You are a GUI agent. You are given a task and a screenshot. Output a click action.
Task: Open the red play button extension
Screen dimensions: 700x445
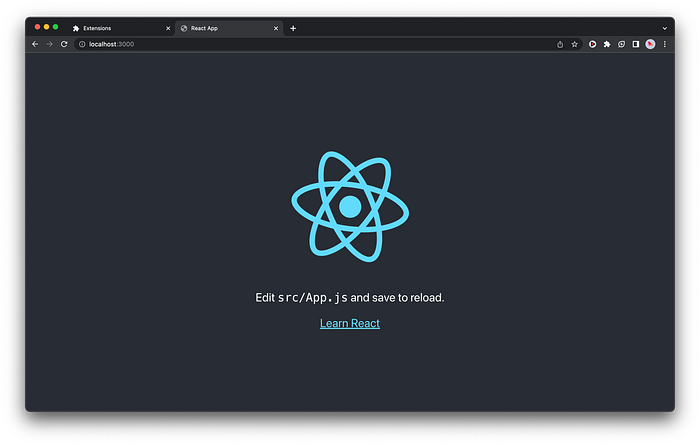click(x=592, y=44)
